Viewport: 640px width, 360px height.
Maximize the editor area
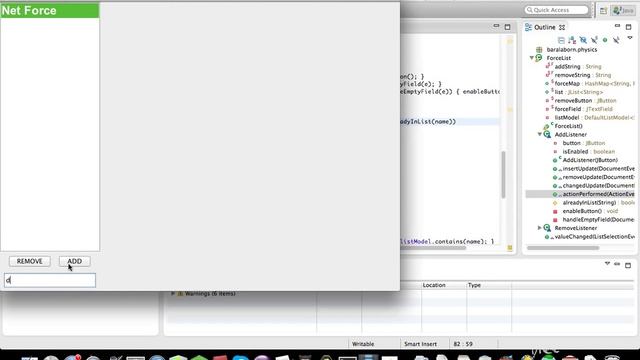click(507, 27)
